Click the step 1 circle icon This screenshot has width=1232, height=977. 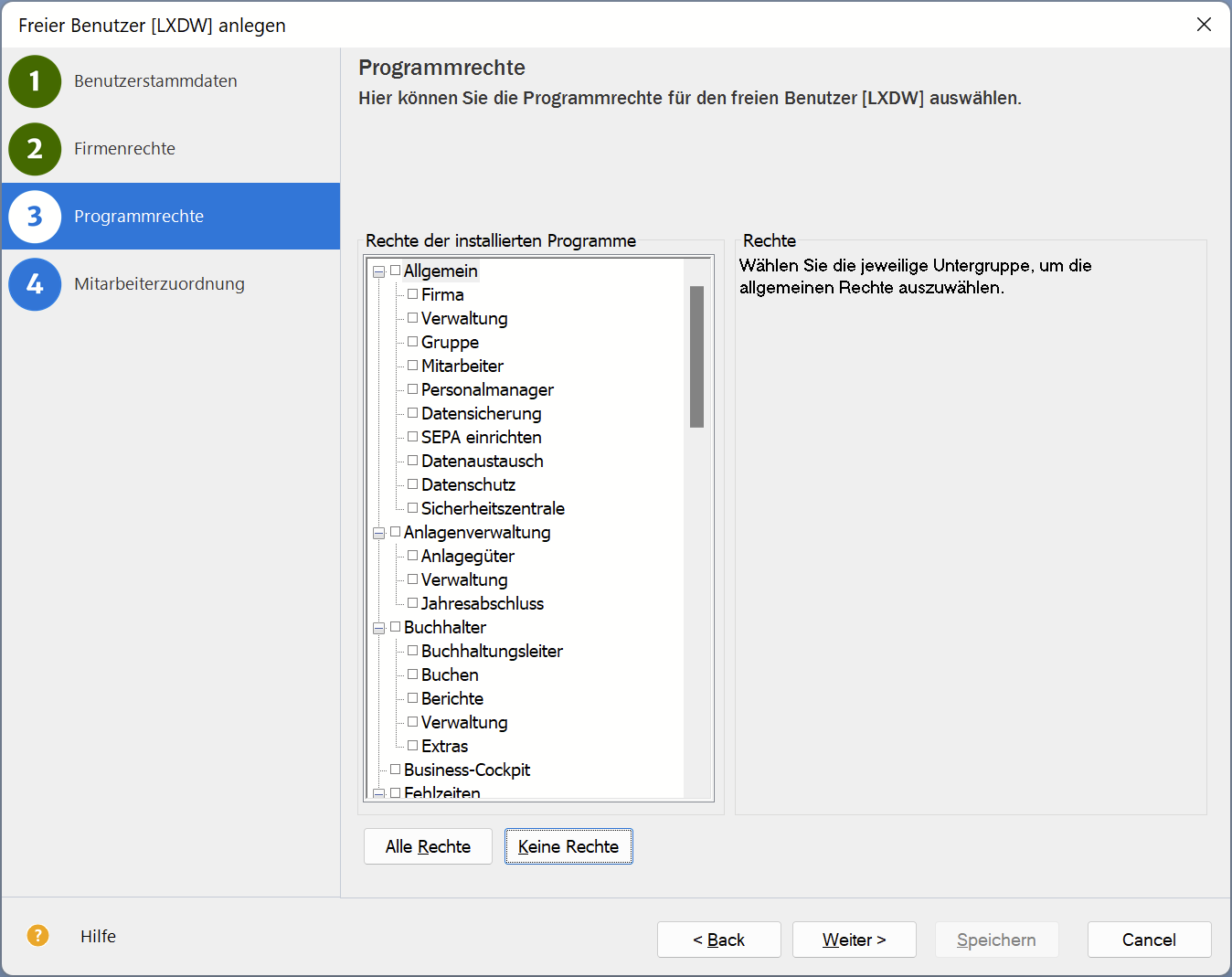tap(35, 81)
